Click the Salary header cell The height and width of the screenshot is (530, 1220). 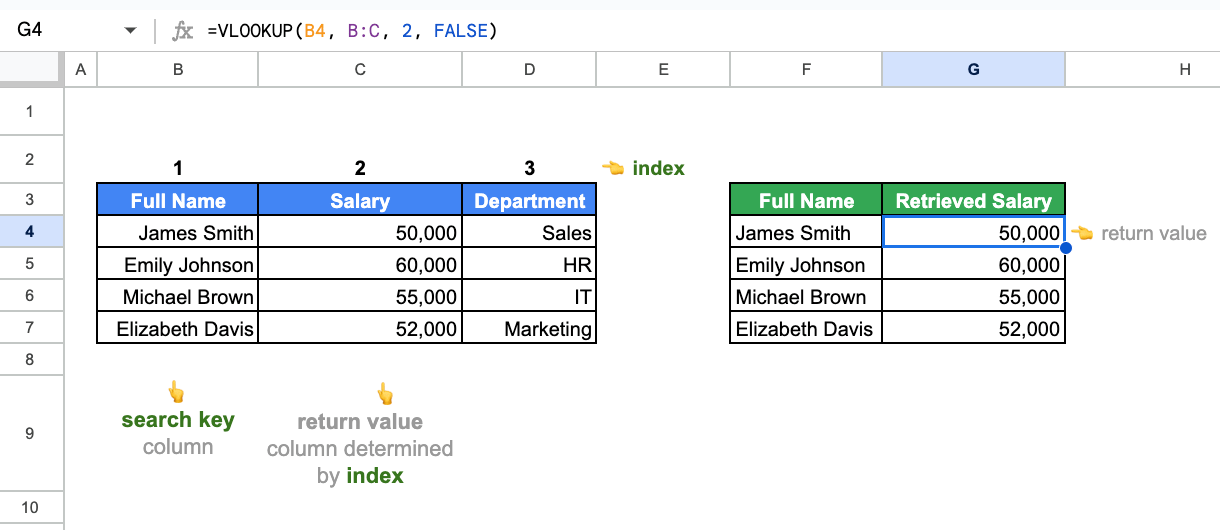click(360, 200)
